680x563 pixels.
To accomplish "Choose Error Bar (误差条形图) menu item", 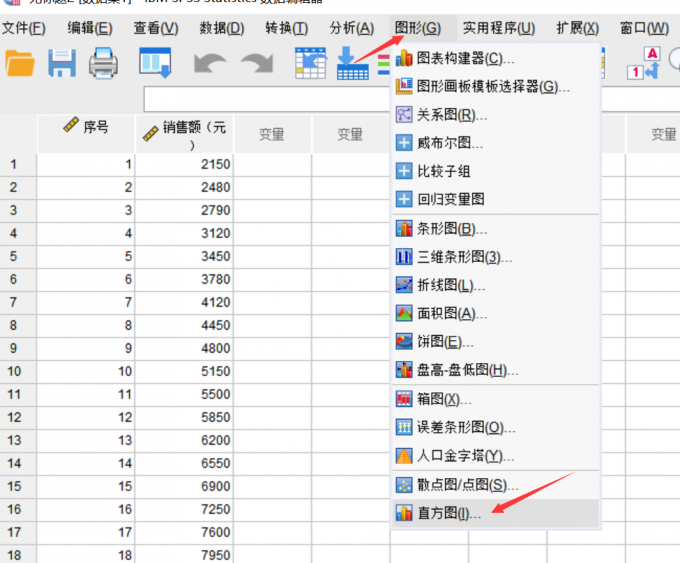I will pos(496,427).
